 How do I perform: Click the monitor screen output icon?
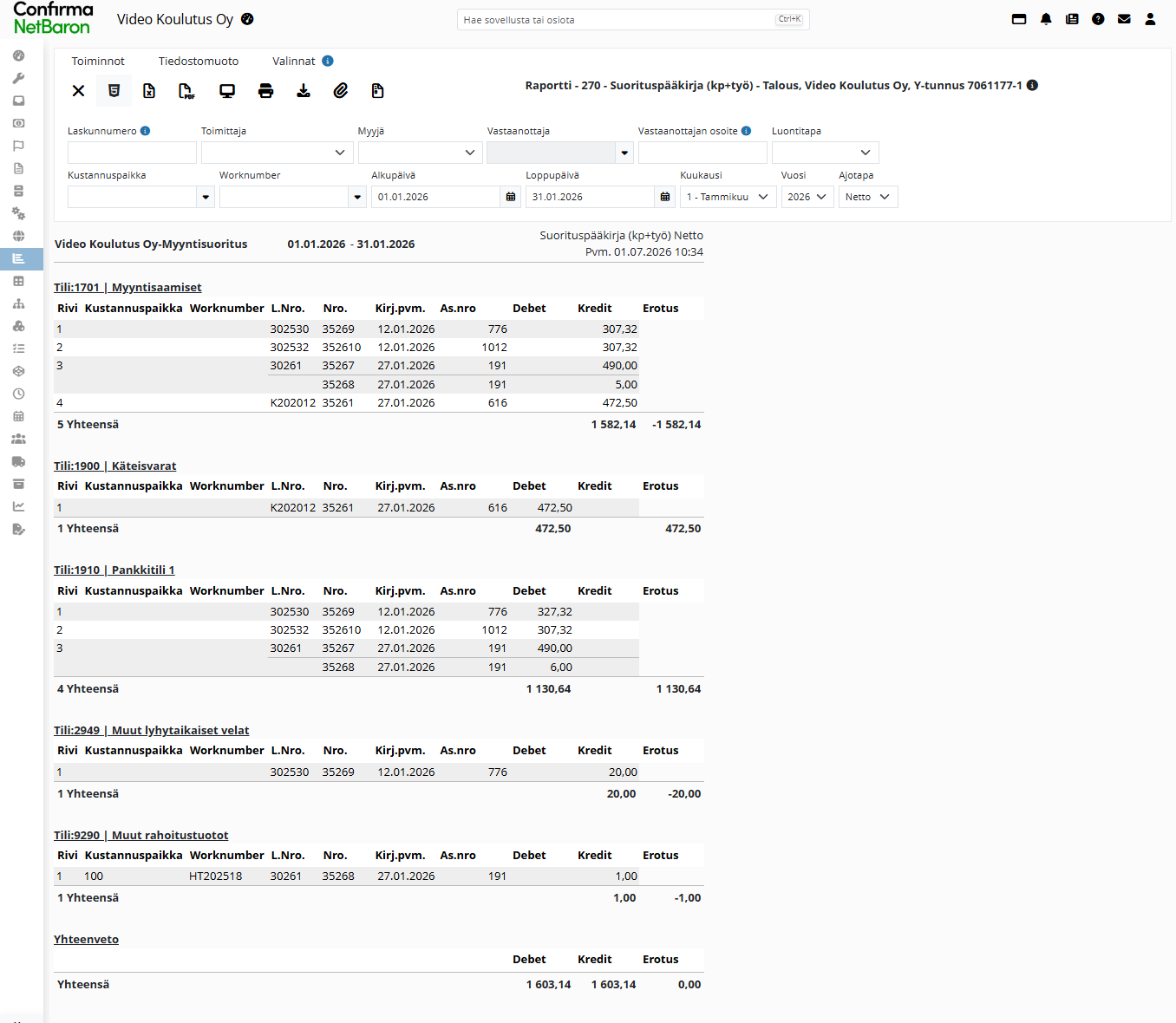pyautogui.click(x=227, y=91)
